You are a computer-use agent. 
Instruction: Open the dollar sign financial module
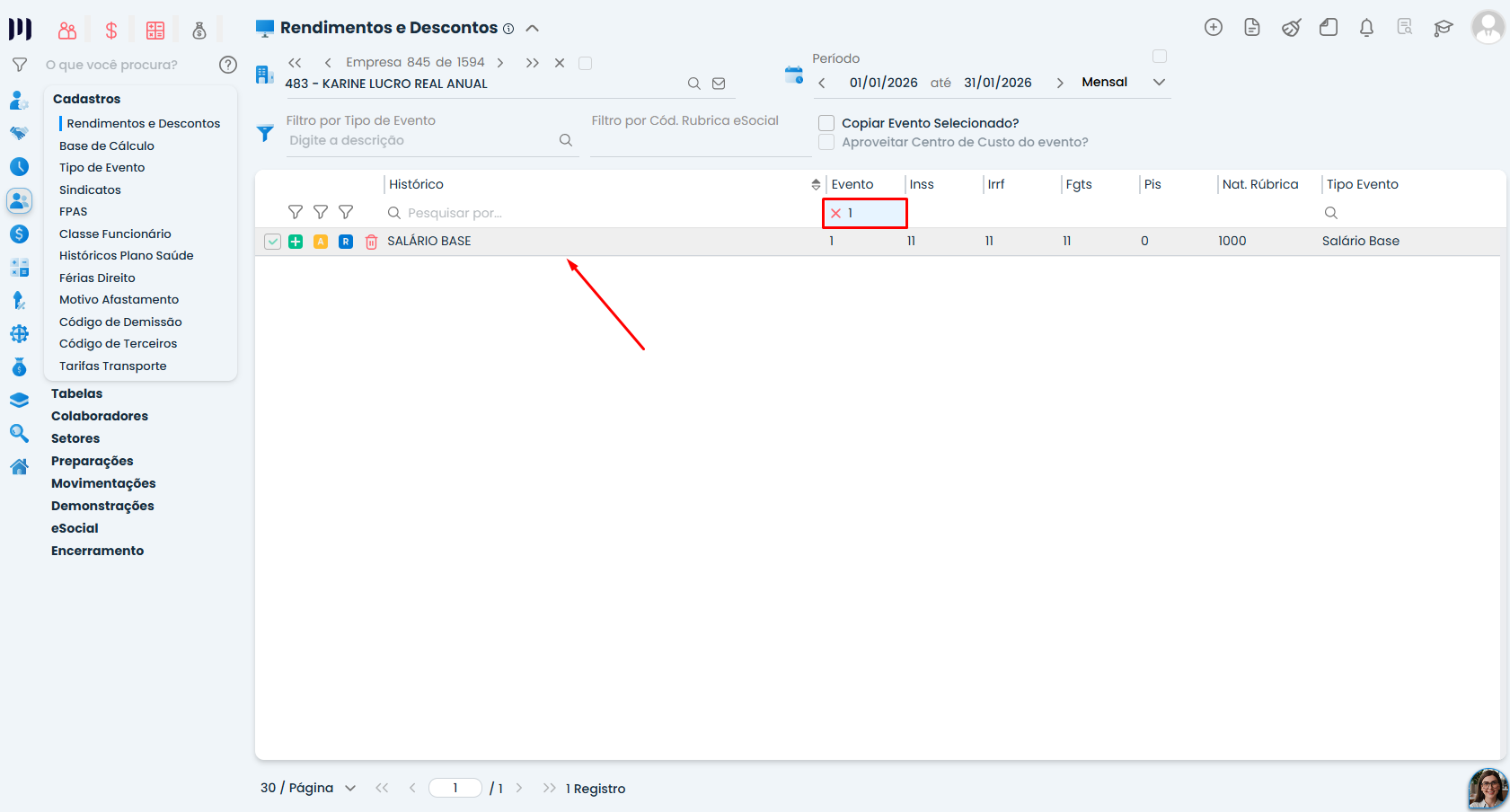click(111, 31)
